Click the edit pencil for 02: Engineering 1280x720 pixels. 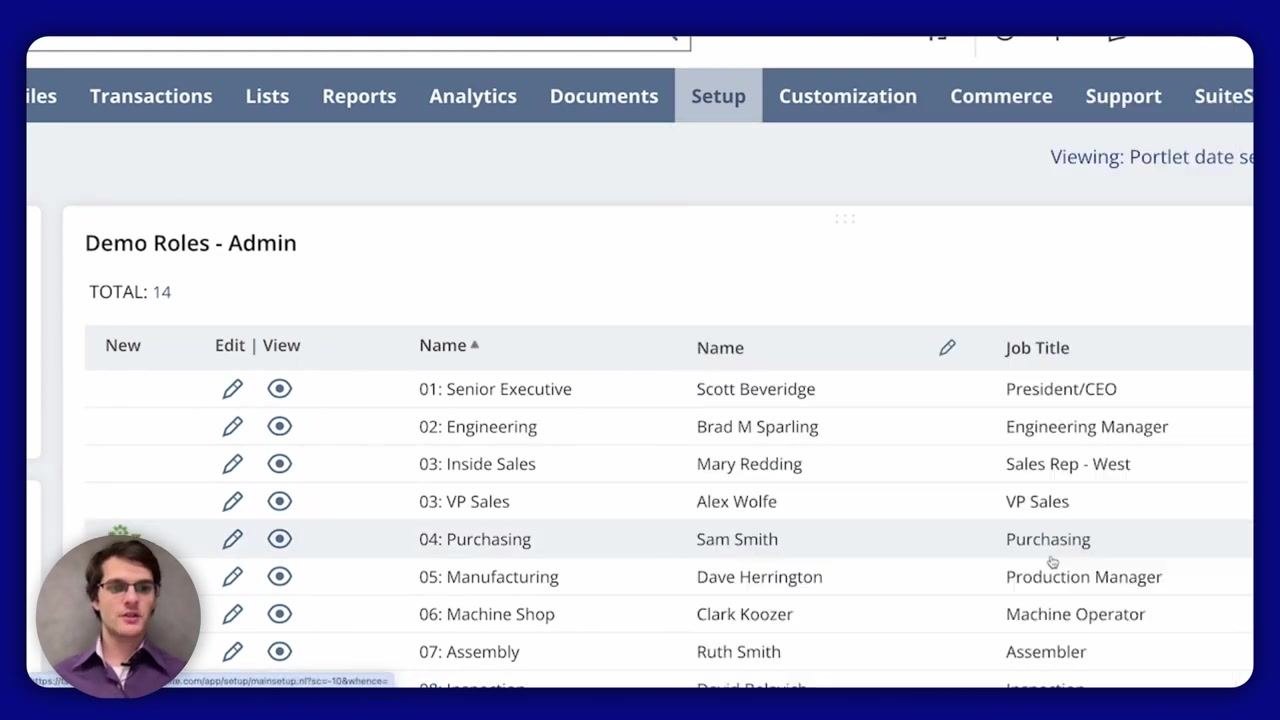click(232, 427)
